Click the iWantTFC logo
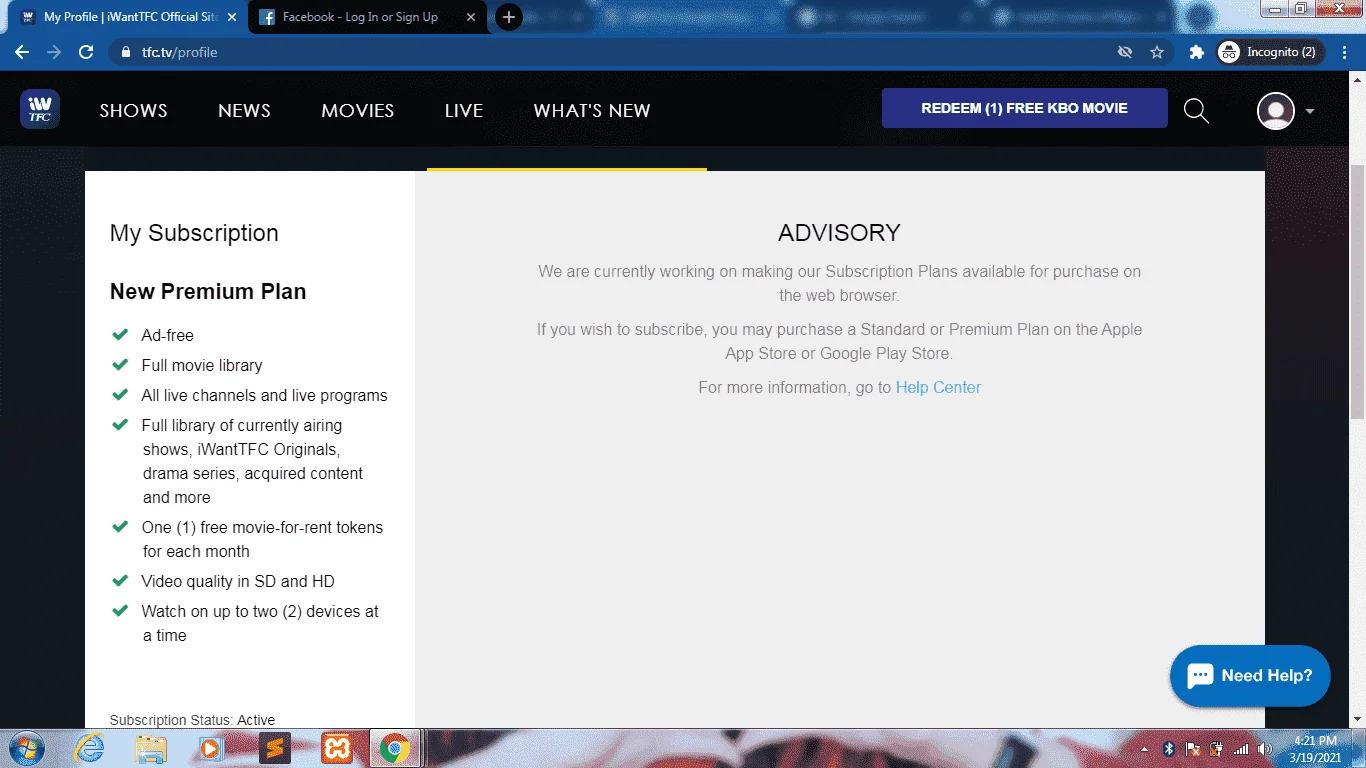Image resolution: width=1366 pixels, height=768 pixels. tap(40, 109)
